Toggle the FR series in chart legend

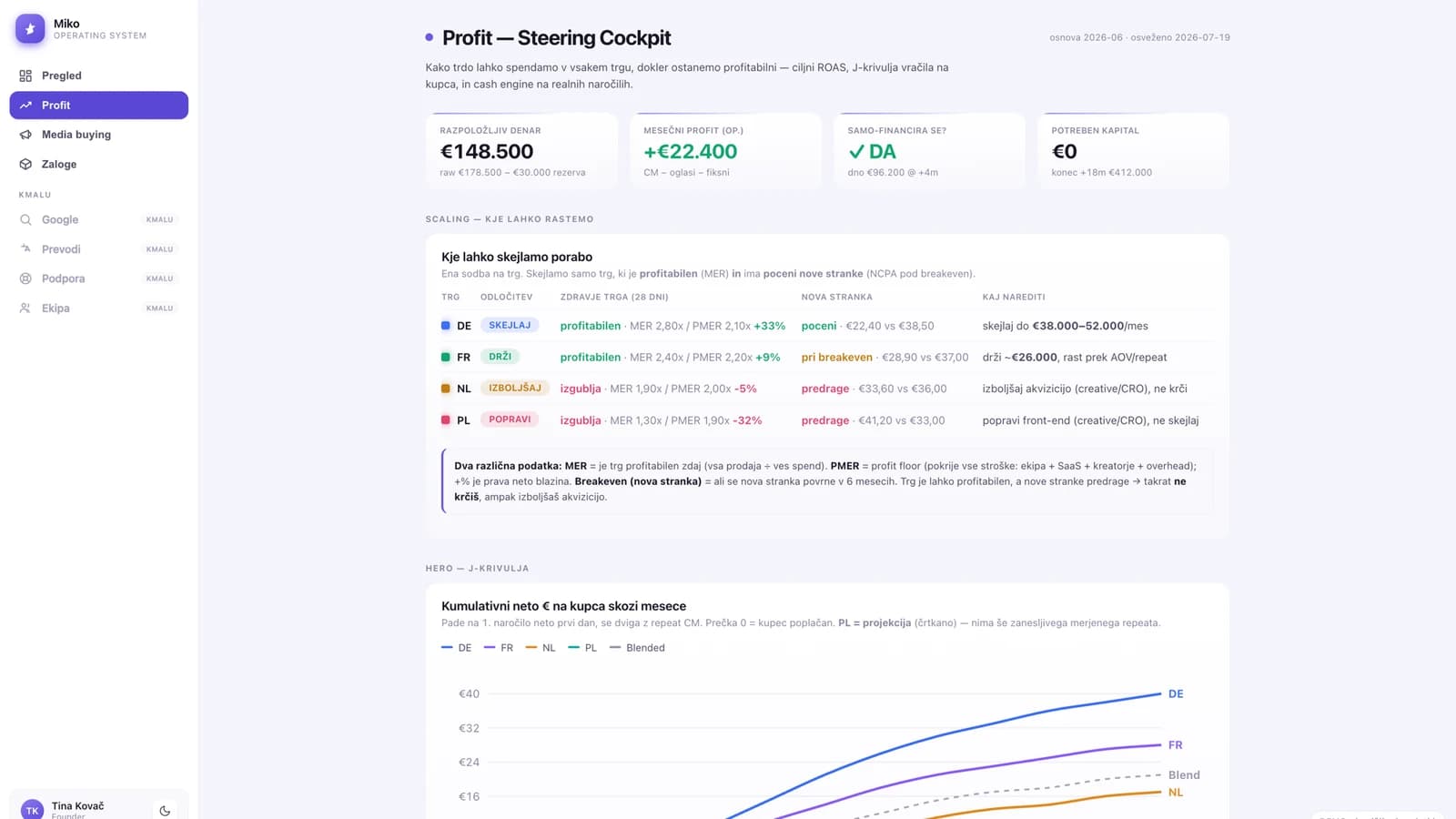(499, 648)
